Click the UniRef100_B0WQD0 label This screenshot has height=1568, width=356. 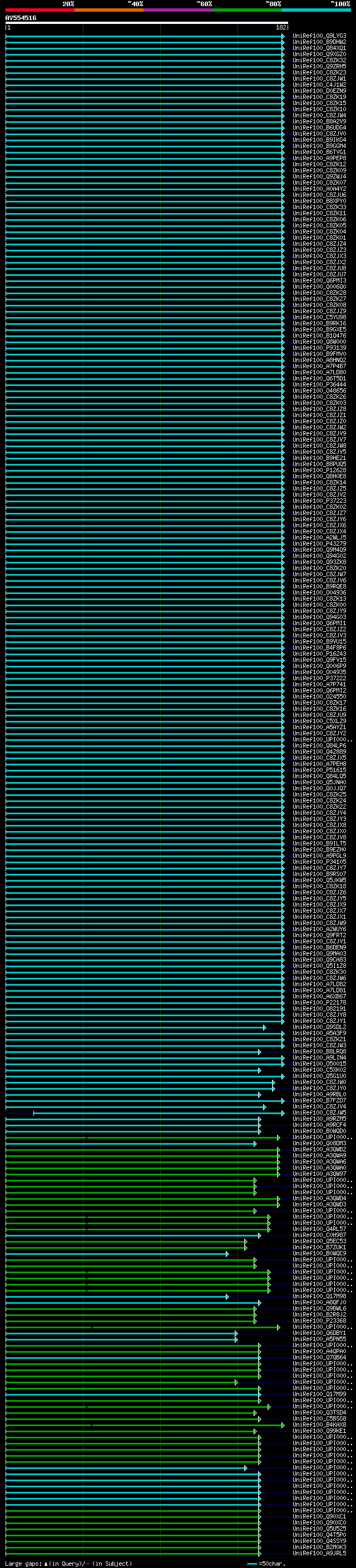(x=319, y=1131)
